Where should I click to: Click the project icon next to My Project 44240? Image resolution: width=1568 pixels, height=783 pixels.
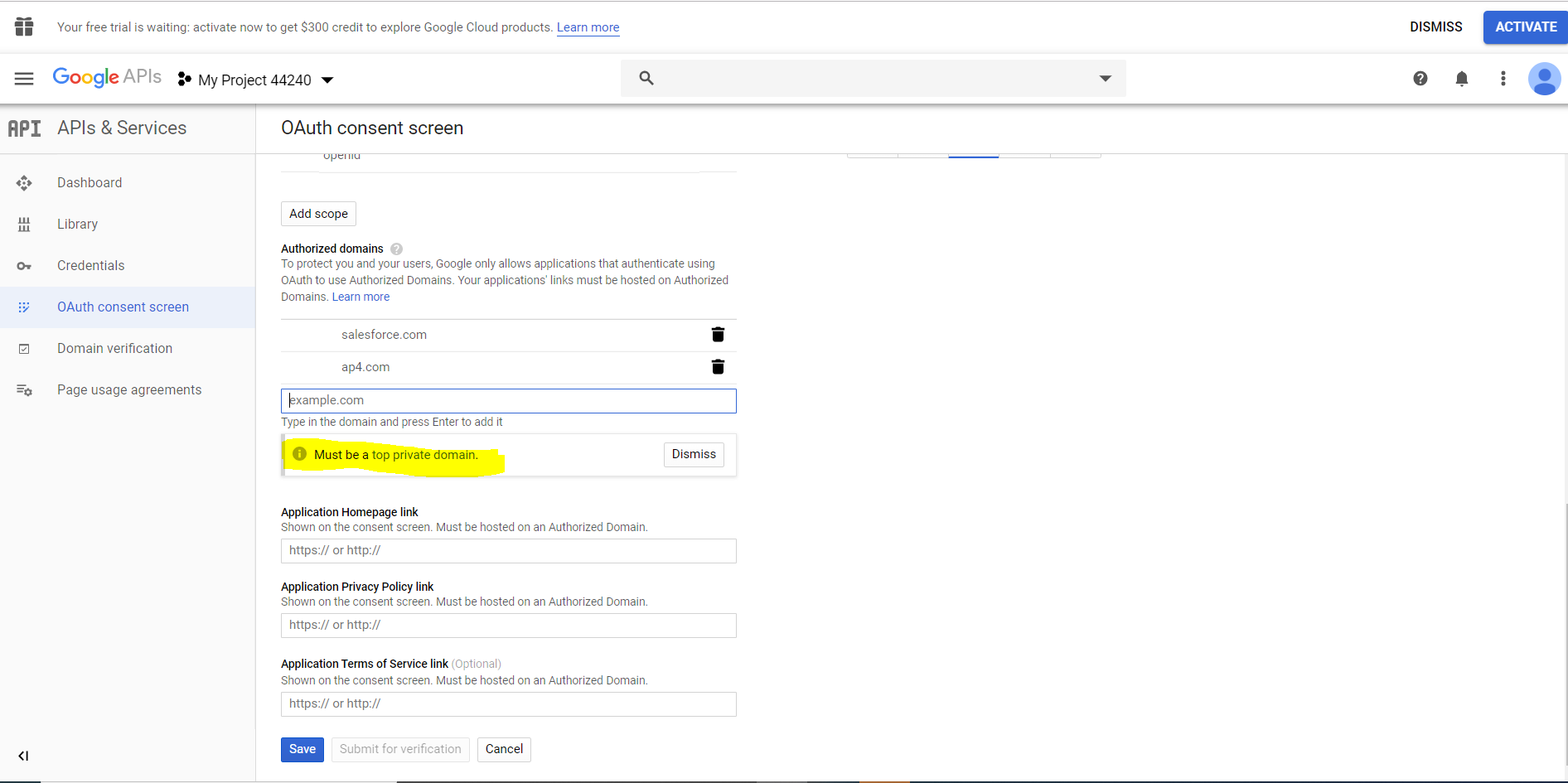(184, 80)
